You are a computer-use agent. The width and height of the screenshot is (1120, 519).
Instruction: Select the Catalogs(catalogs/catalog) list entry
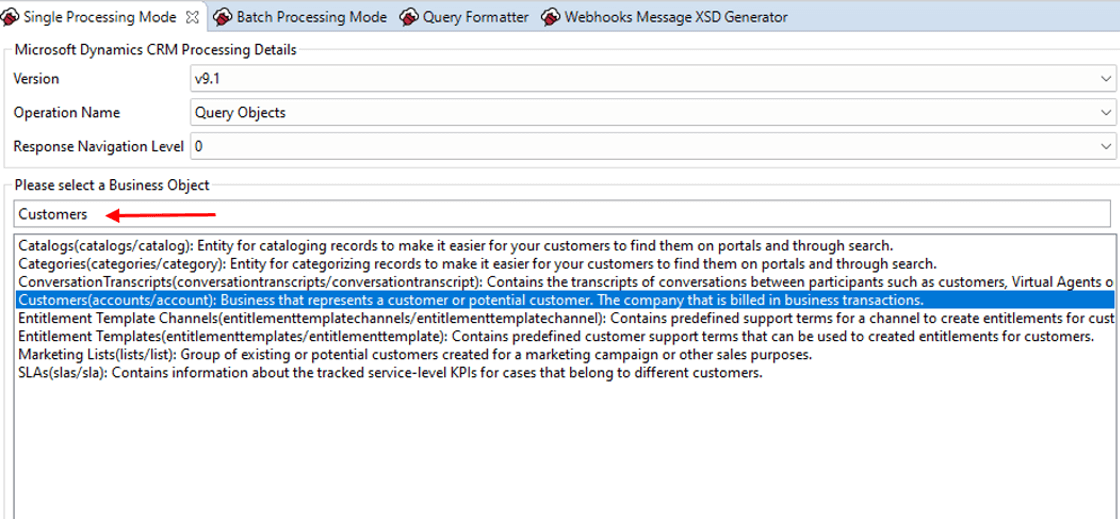564,246
